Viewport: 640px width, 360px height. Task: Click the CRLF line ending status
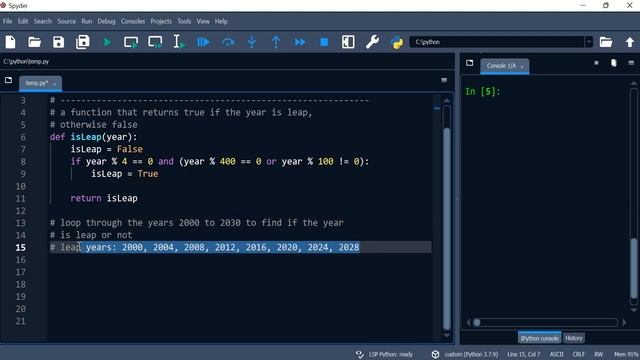(x=578, y=354)
